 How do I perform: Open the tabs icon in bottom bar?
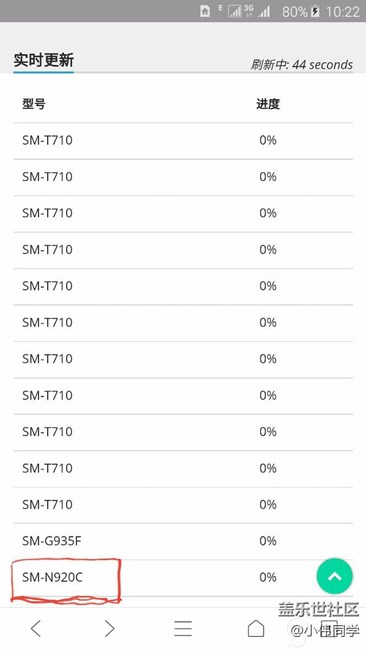[x=329, y=628]
